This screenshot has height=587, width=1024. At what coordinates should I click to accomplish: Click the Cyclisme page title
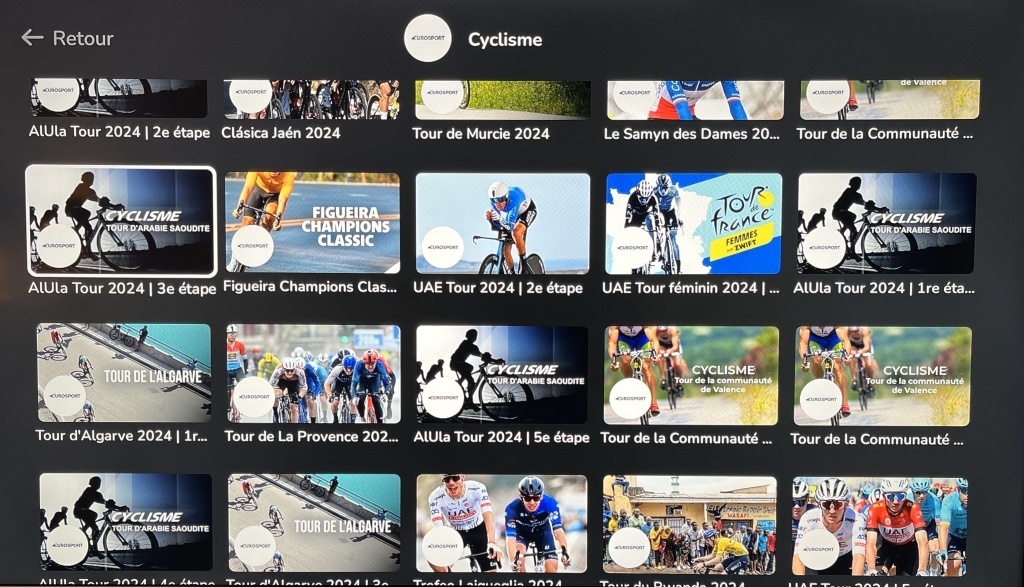[505, 40]
